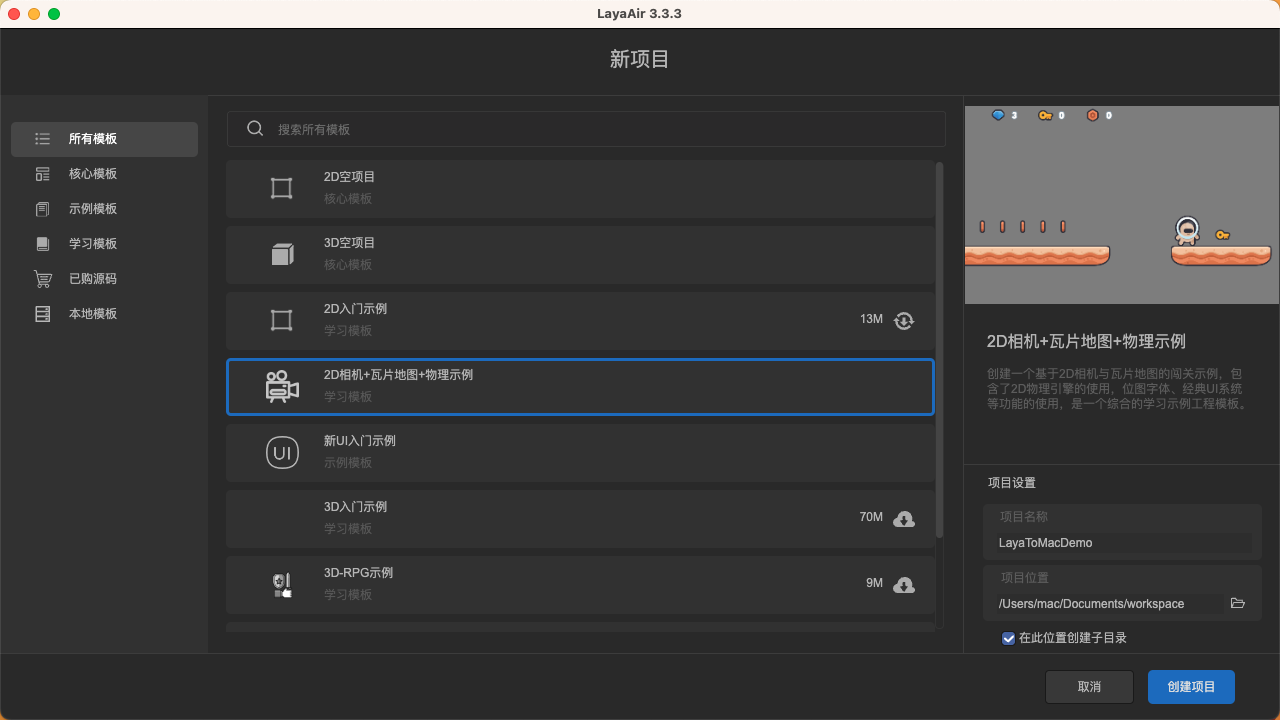Click the 13M size label
Viewport: 1280px width, 720px height.
point(871,319)
